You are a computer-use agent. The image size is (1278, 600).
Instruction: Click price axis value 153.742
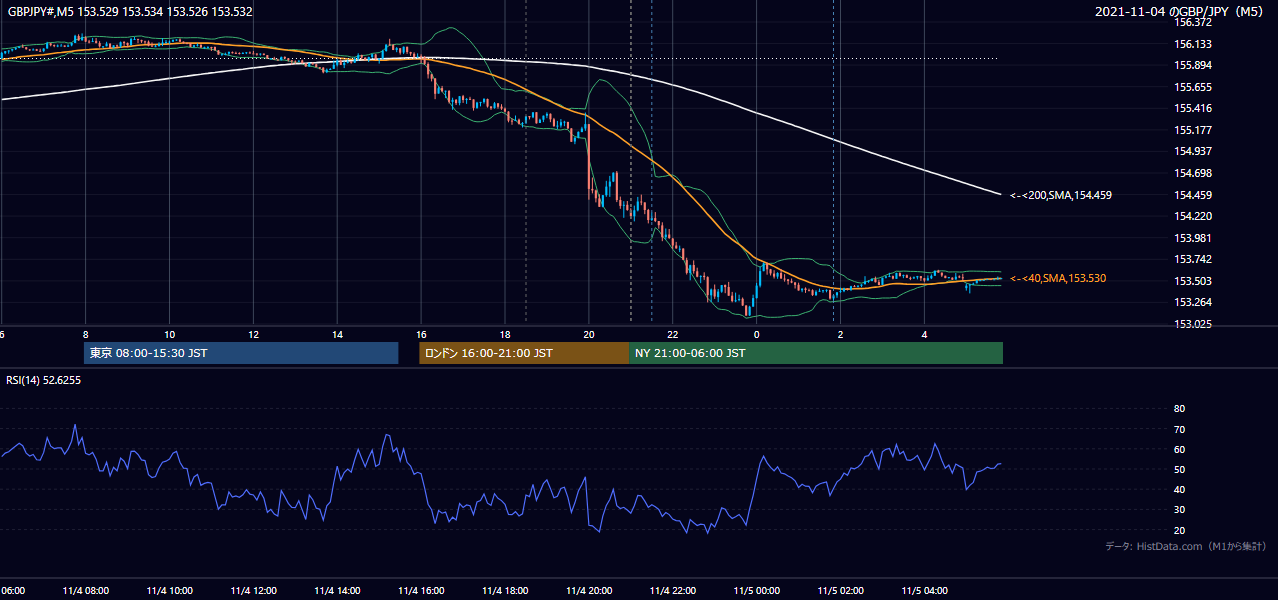click(1193, 259)
